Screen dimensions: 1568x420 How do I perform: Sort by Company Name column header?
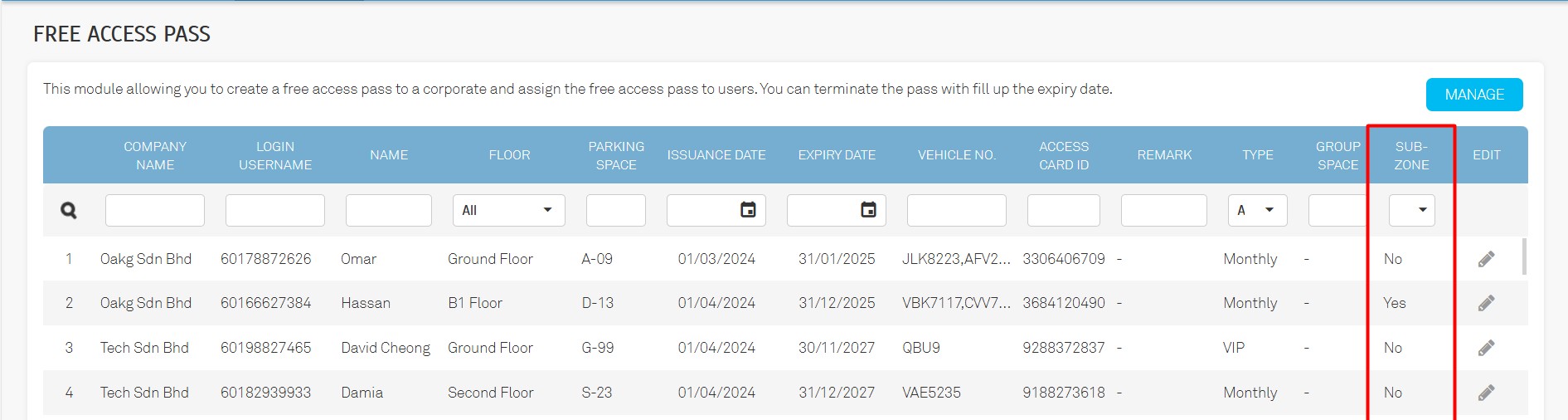click(x=155, y=155)
